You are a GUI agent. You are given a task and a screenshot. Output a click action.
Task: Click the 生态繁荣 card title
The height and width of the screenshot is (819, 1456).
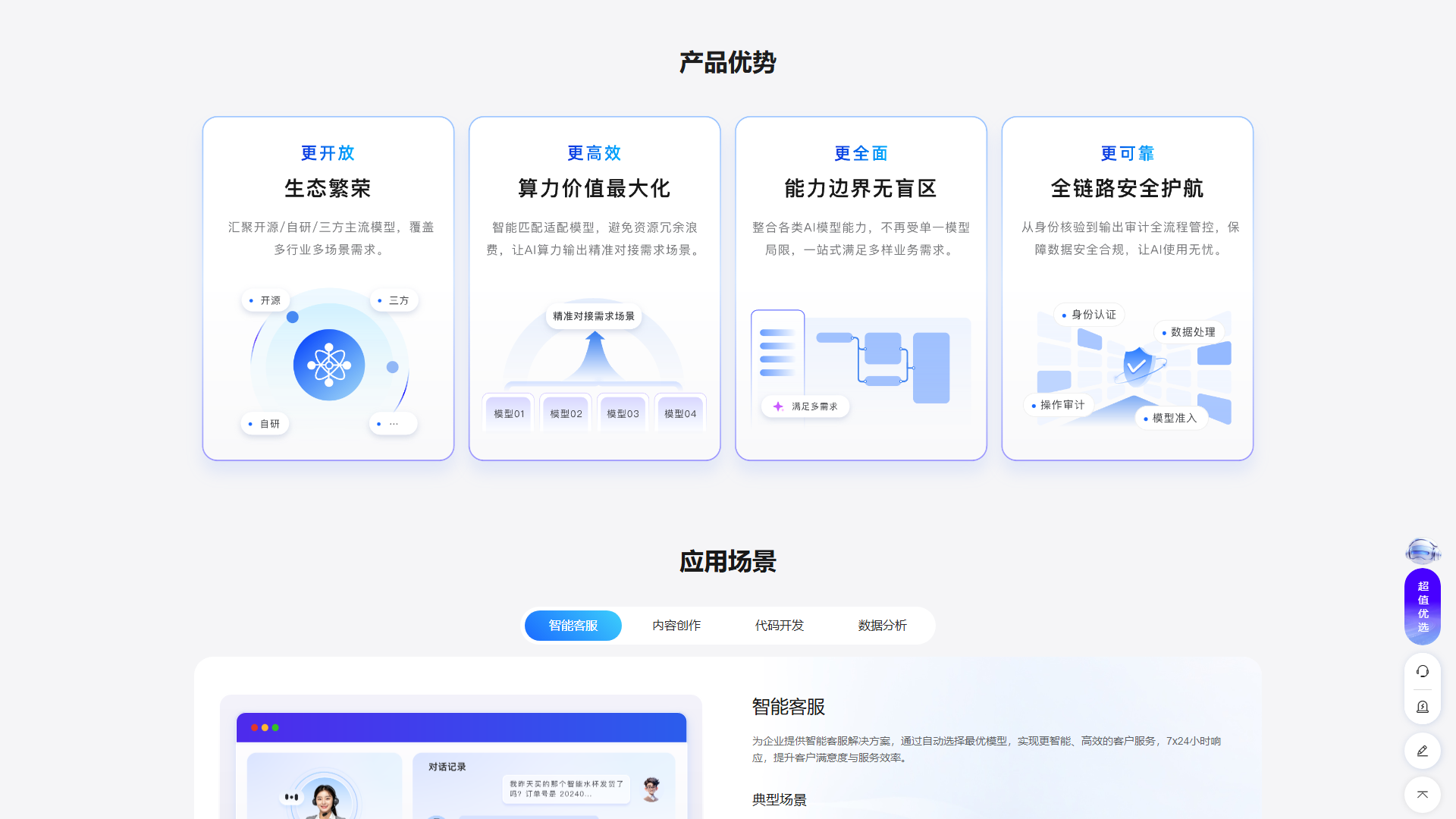328,188
